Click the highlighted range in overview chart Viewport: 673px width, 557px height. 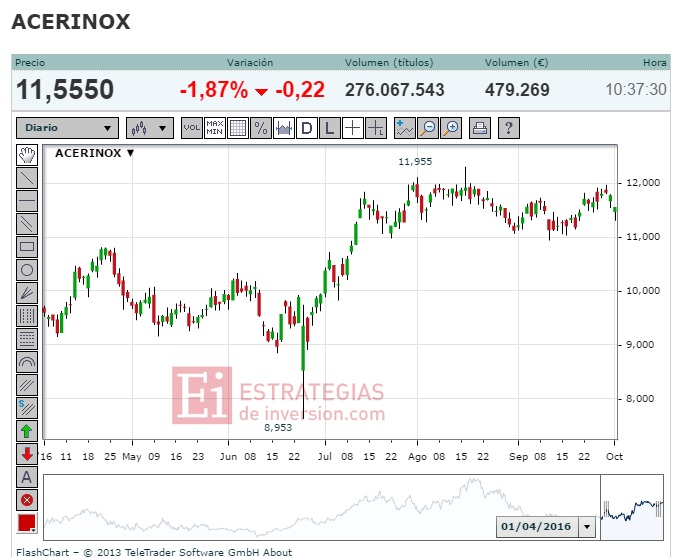(x=632, y=507)
